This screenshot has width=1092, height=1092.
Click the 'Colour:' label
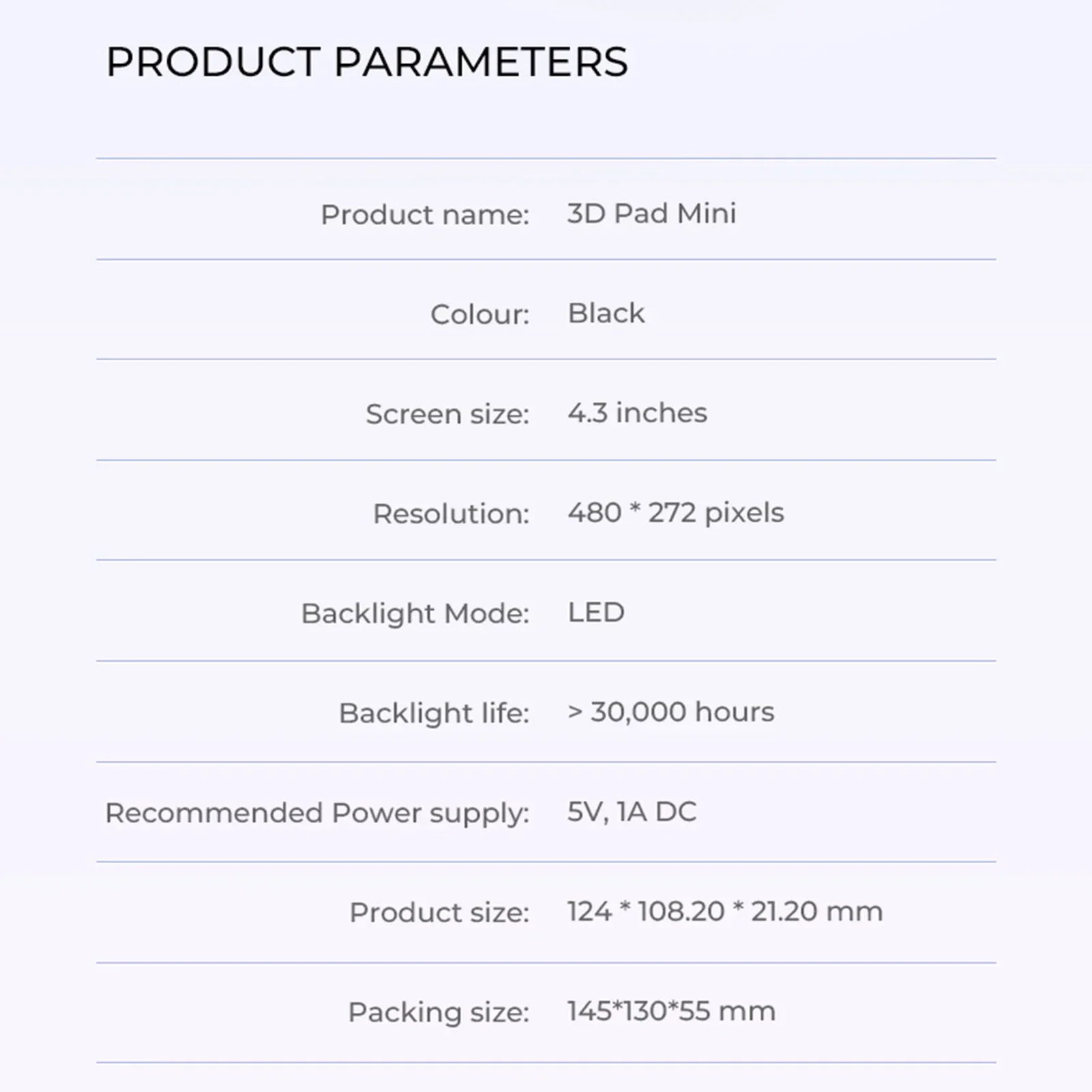[x=479, y=314]
